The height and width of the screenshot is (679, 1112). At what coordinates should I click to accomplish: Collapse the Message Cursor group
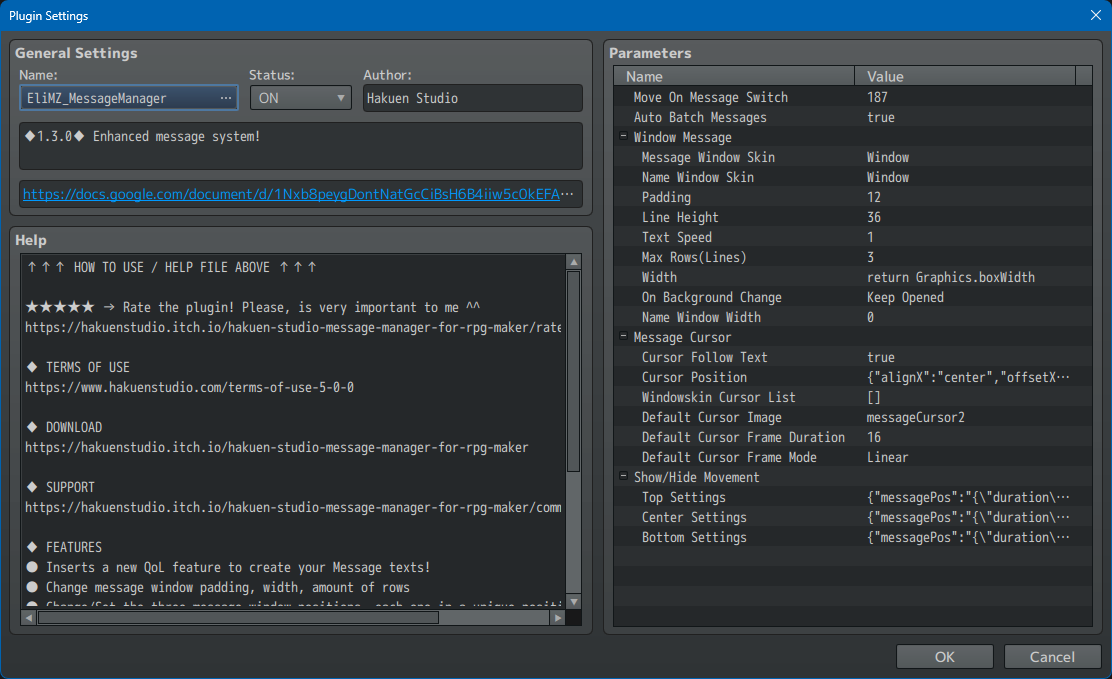623,336
